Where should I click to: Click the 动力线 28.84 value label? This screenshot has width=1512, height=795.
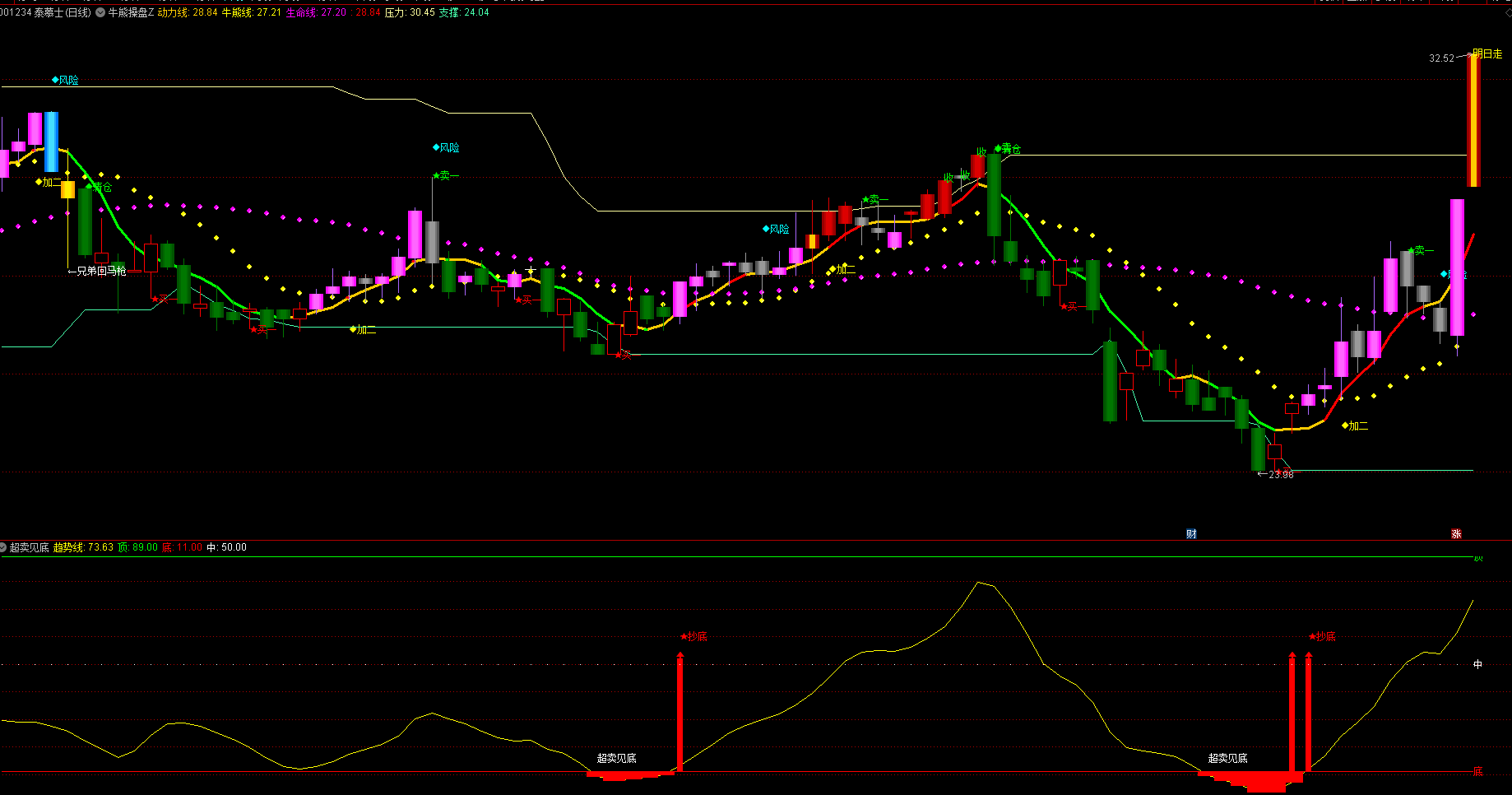tap(188, 12)
